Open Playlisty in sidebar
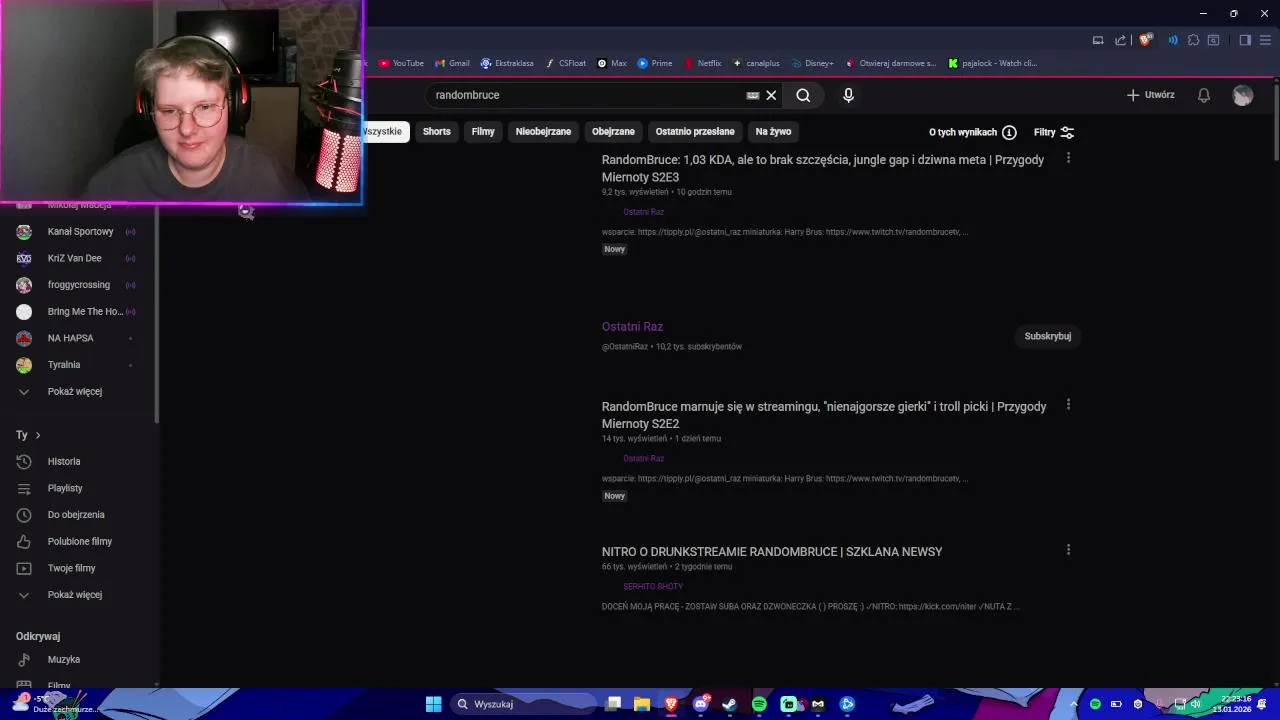 pyautogui.click(x=78, y=488)
